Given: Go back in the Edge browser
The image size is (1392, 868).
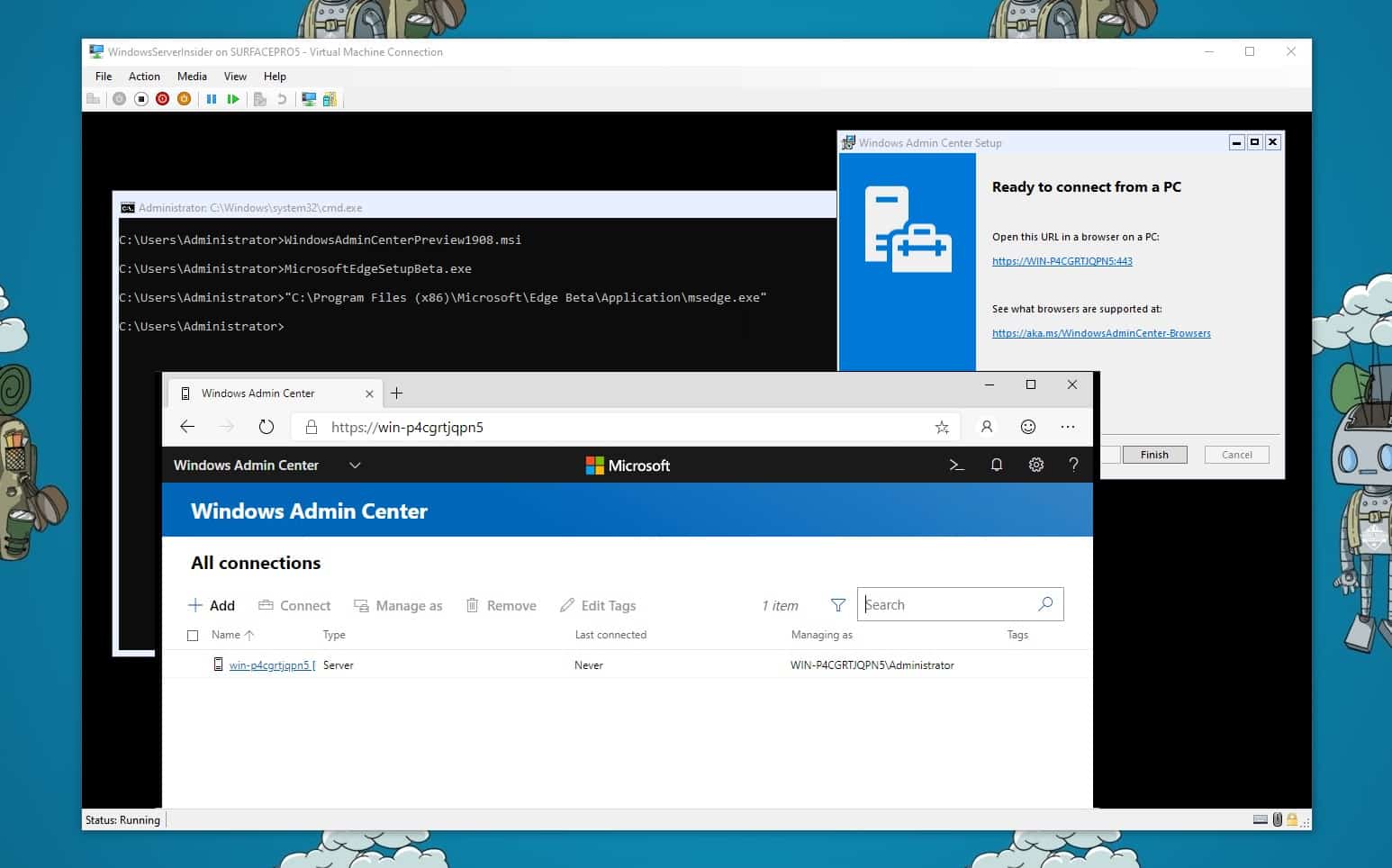Looking at the screenshot, I should pyautogui.click(x=187, y=427).
